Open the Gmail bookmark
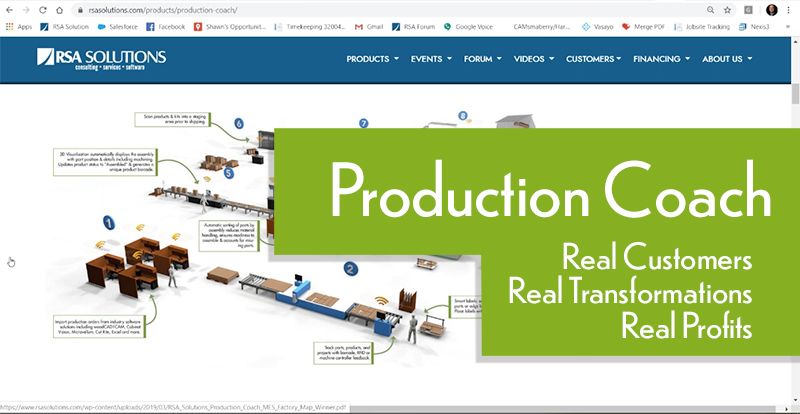This screenshot has height=414, width=800. [369, 27]
